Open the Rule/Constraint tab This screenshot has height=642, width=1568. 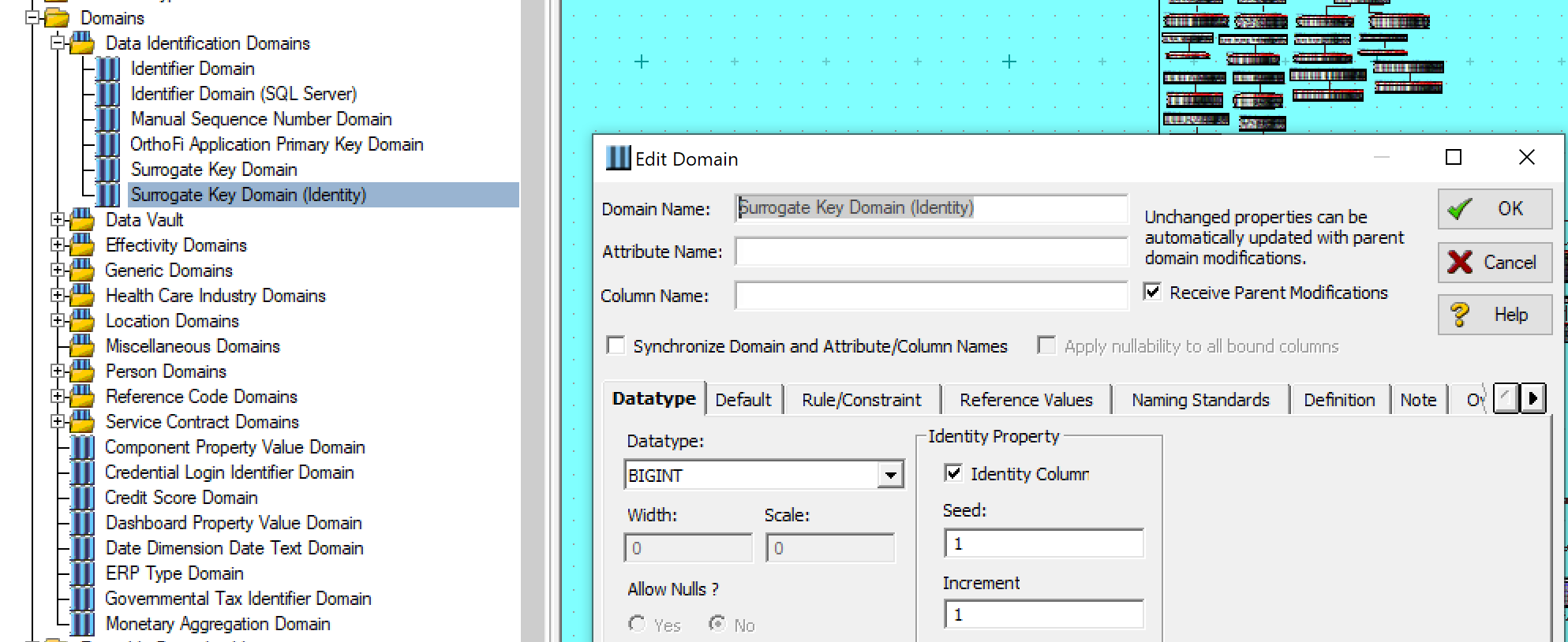[x=862, y=400]
